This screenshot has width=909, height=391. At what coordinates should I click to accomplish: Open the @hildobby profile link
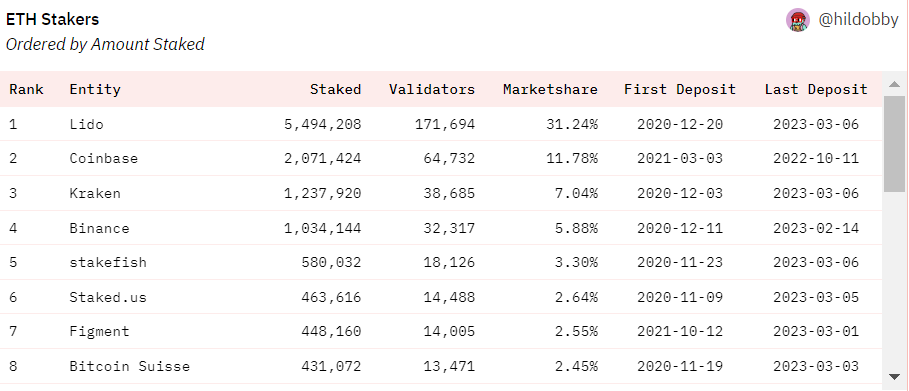pyautogui.click(x=858, y=20)
